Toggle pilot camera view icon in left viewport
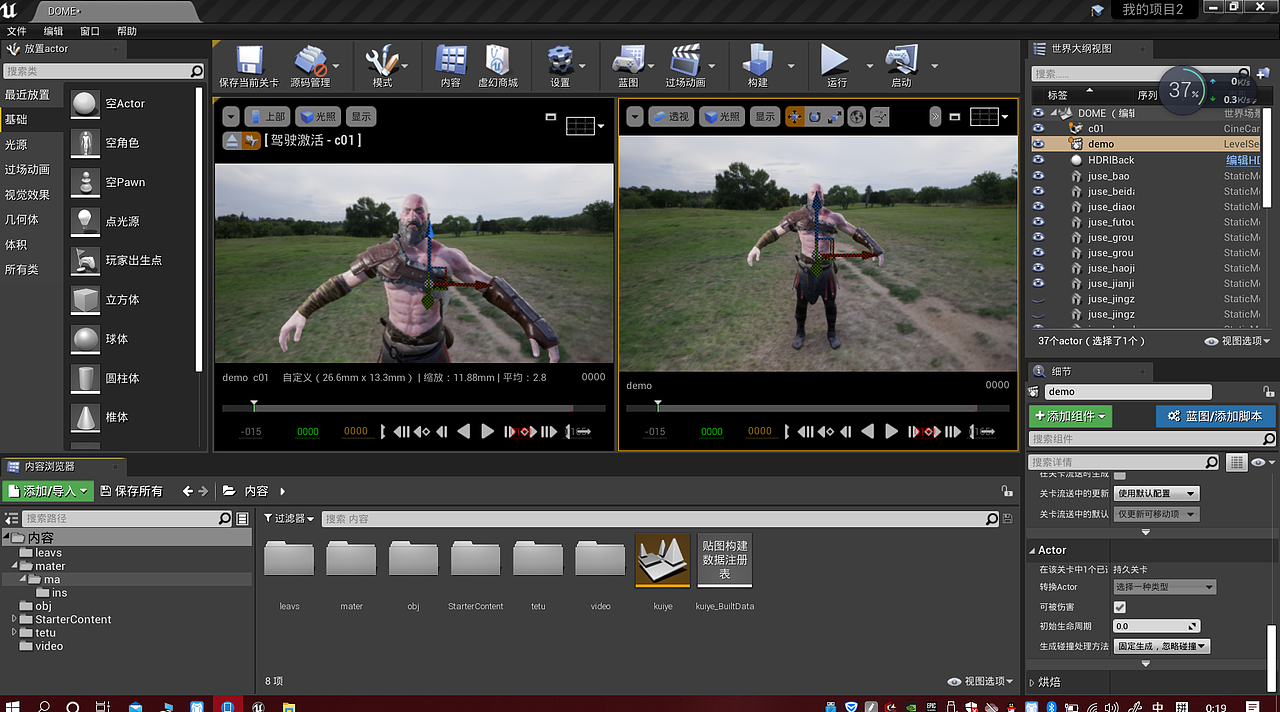 251,141
